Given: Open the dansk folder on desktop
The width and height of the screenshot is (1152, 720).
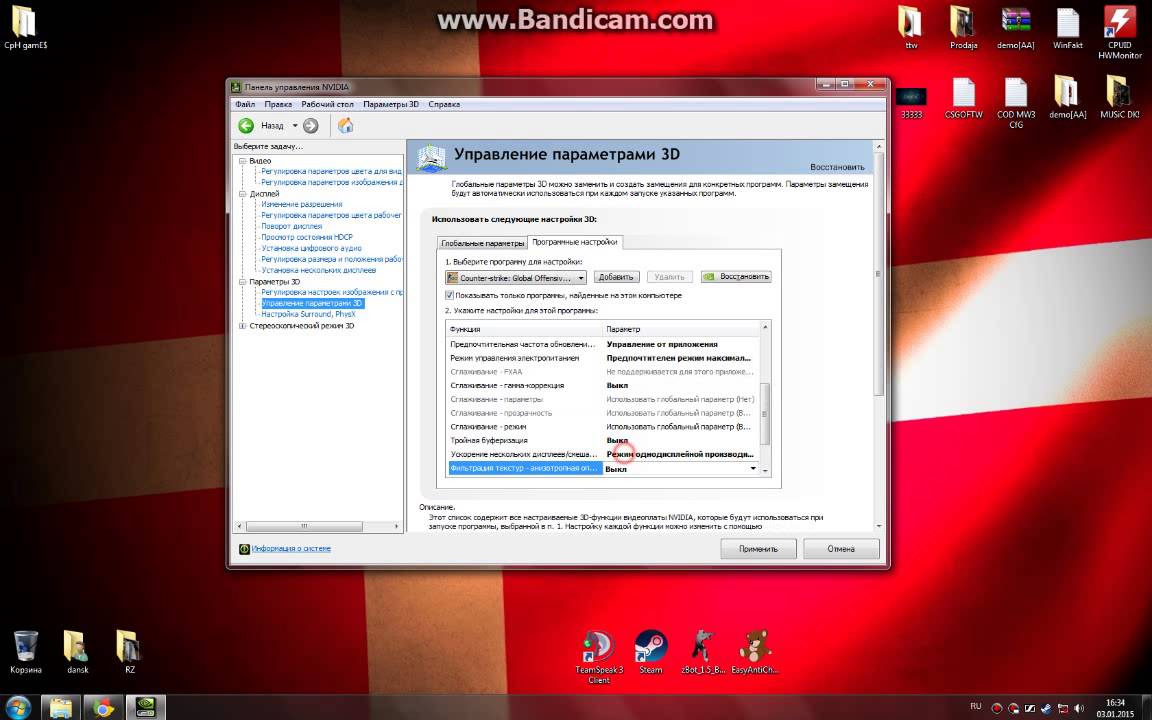Looking at the screenshot, I should click(77, 652).
